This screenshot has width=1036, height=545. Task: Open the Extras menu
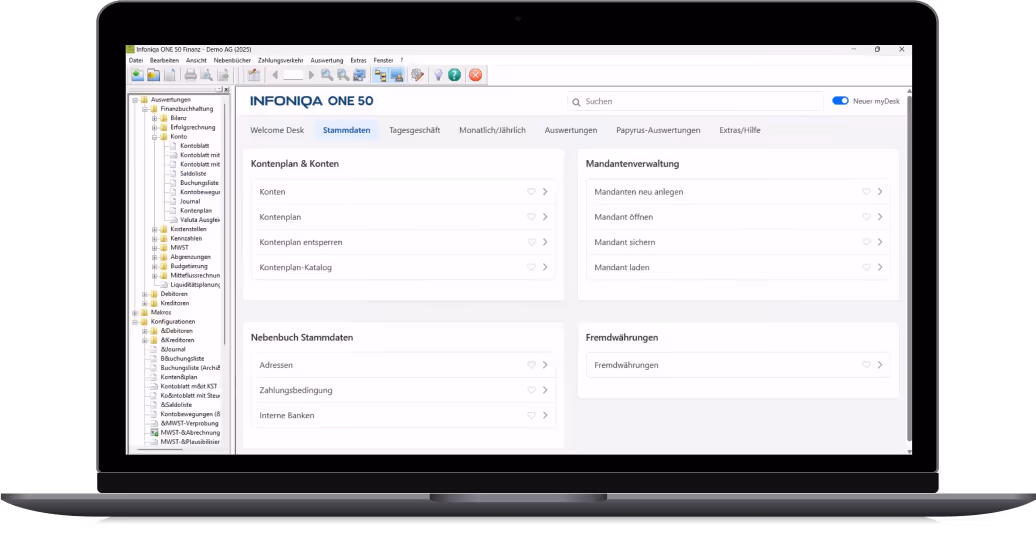(x=358, y=60)
